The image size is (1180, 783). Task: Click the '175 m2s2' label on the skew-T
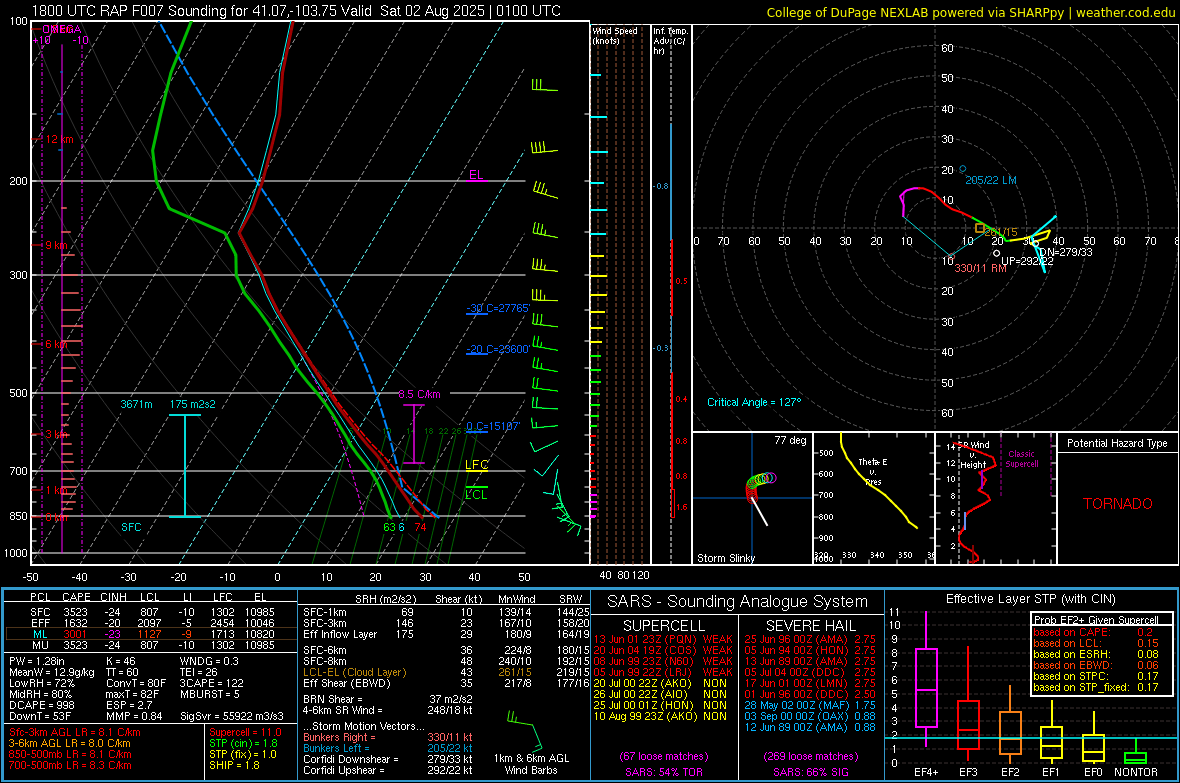pyautogui.click(x=192, y=404)
